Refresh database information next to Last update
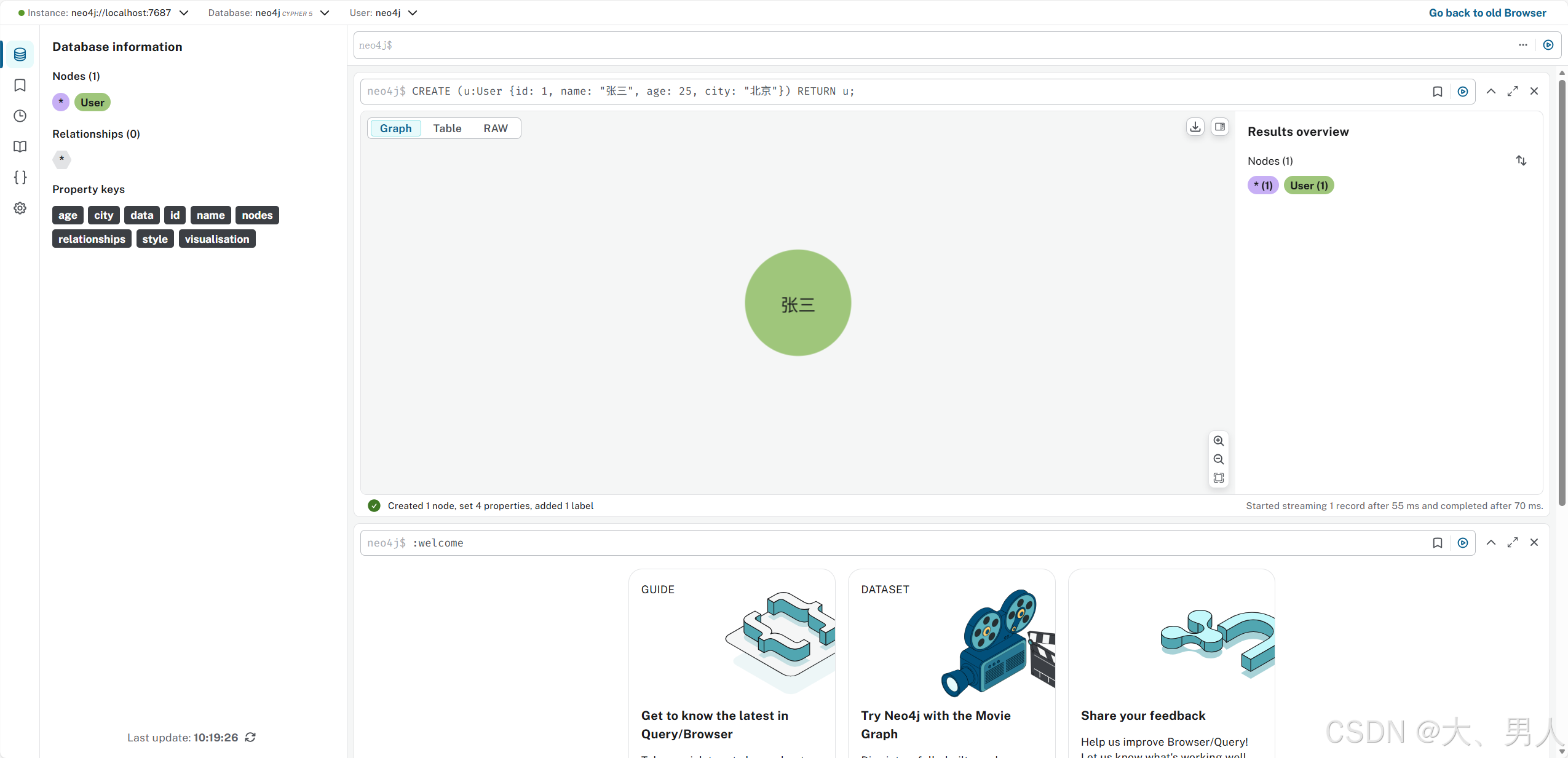Screen dimensions: 1568x758 click(250, 737)
